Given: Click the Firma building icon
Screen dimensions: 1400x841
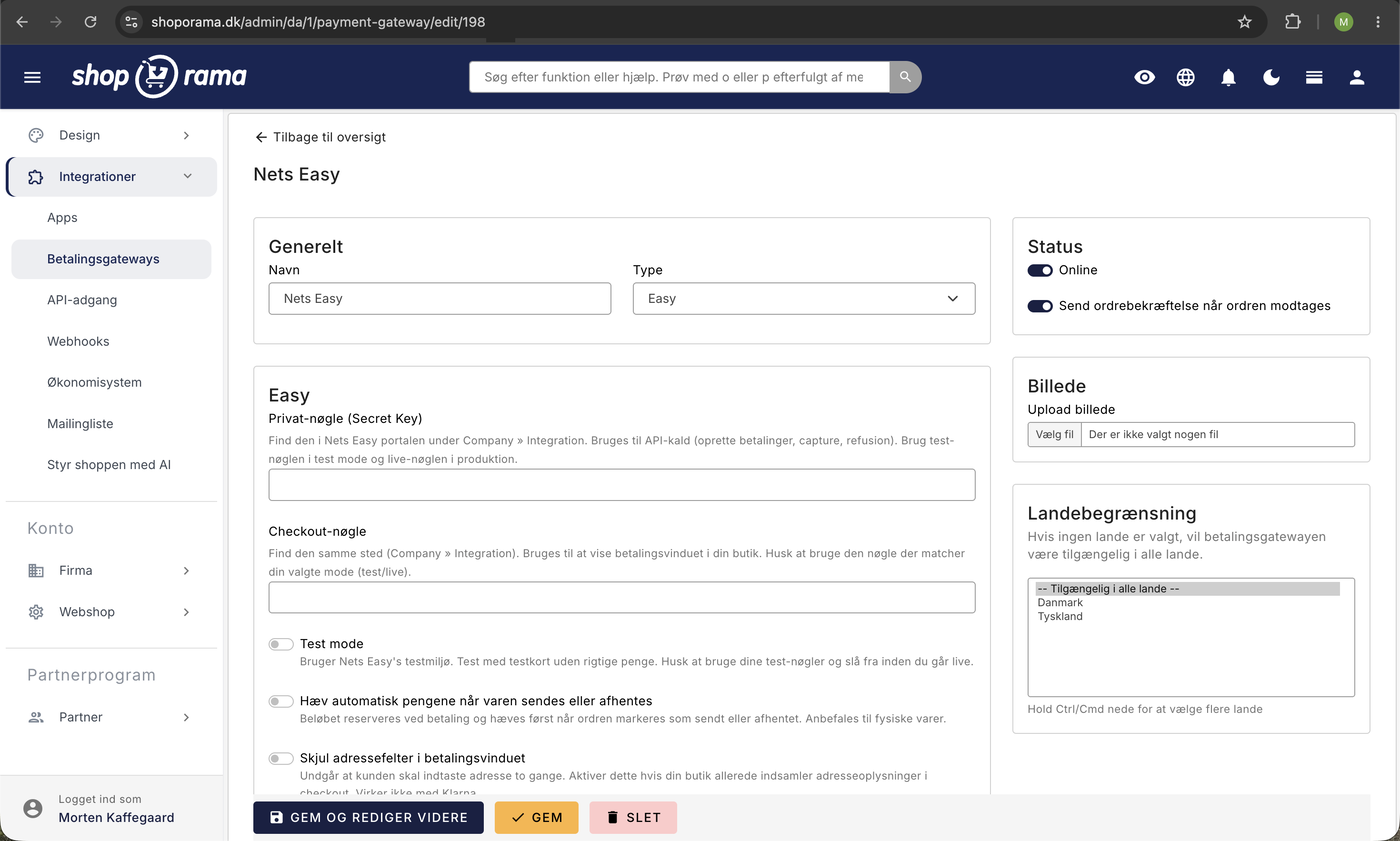Looking at the screenshot, I should pos(36,571).
